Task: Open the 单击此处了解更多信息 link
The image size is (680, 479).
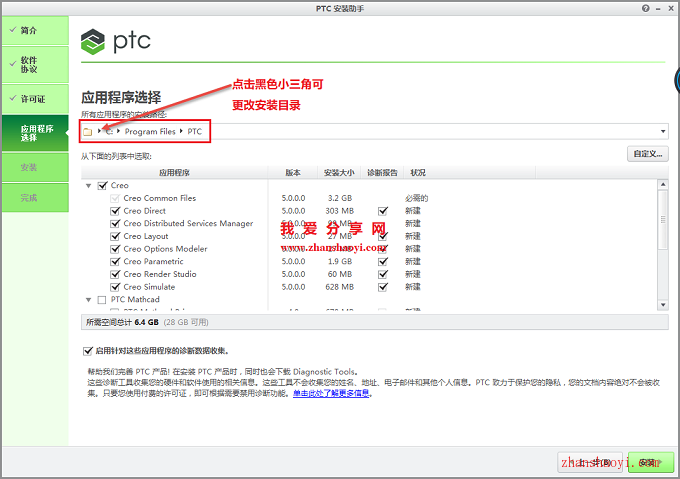Action: click(x=331, y=393)
